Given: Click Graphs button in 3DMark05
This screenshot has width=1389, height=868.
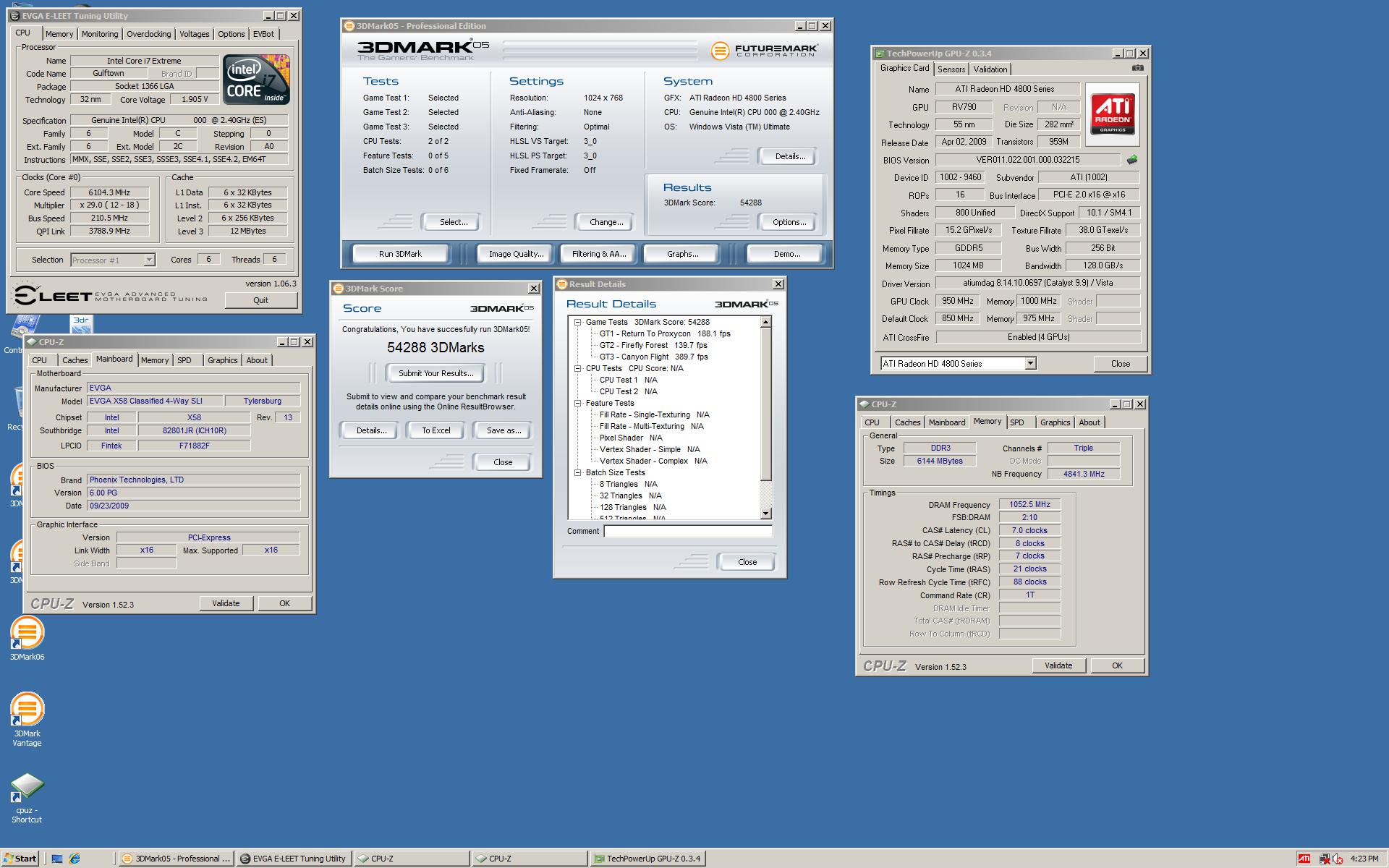Looking at the screenshot, I should pyautogui.click(x=682, y=254).
